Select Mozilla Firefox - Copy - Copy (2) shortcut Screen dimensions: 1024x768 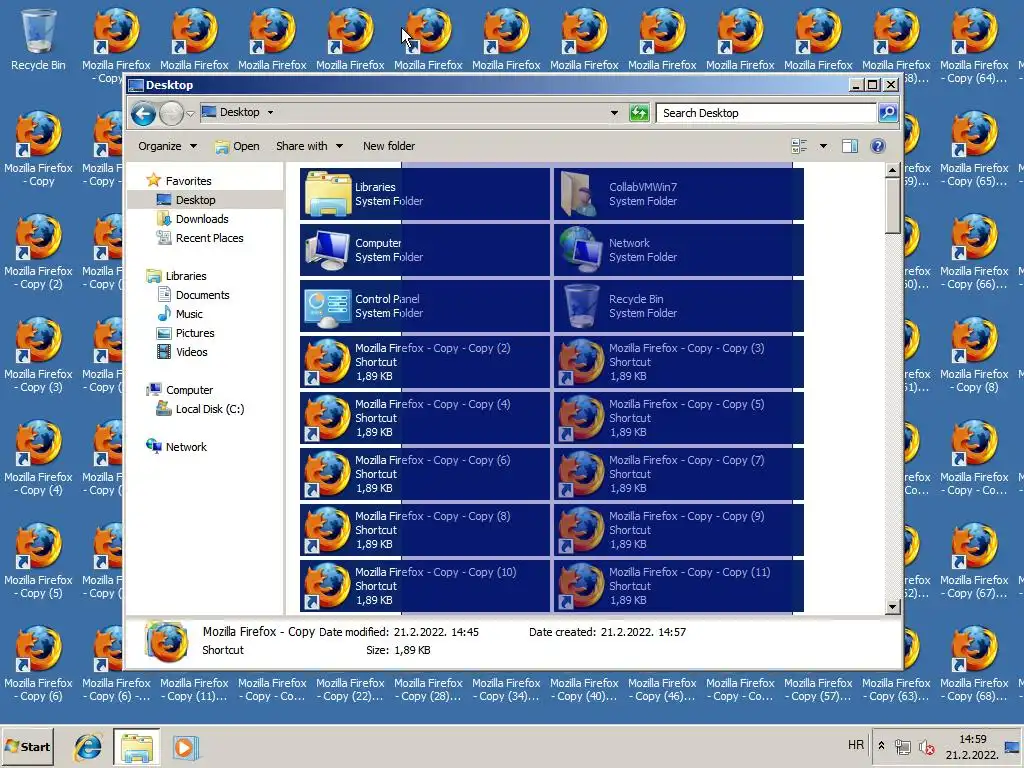click(425, 362)
